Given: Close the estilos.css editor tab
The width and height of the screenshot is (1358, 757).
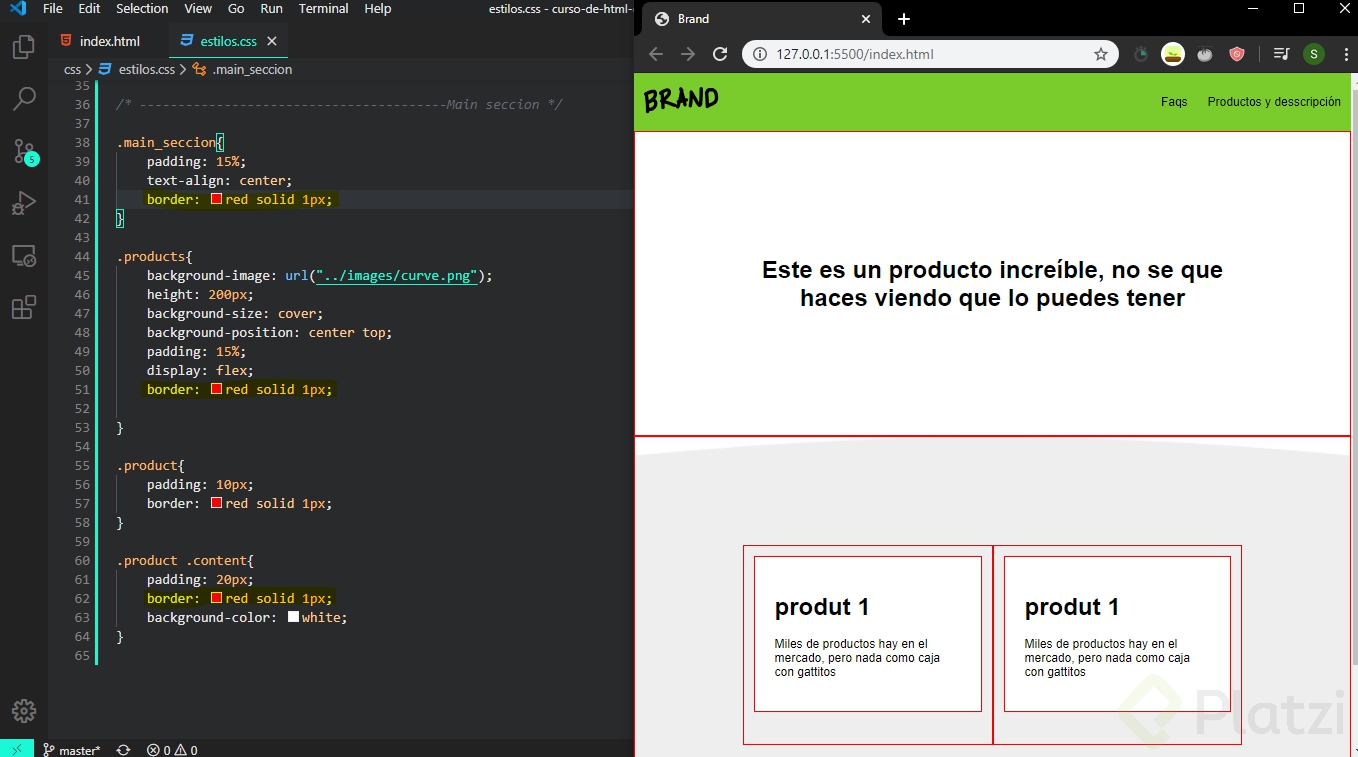Looking at the screenshot, I should (x=271, y=41).
